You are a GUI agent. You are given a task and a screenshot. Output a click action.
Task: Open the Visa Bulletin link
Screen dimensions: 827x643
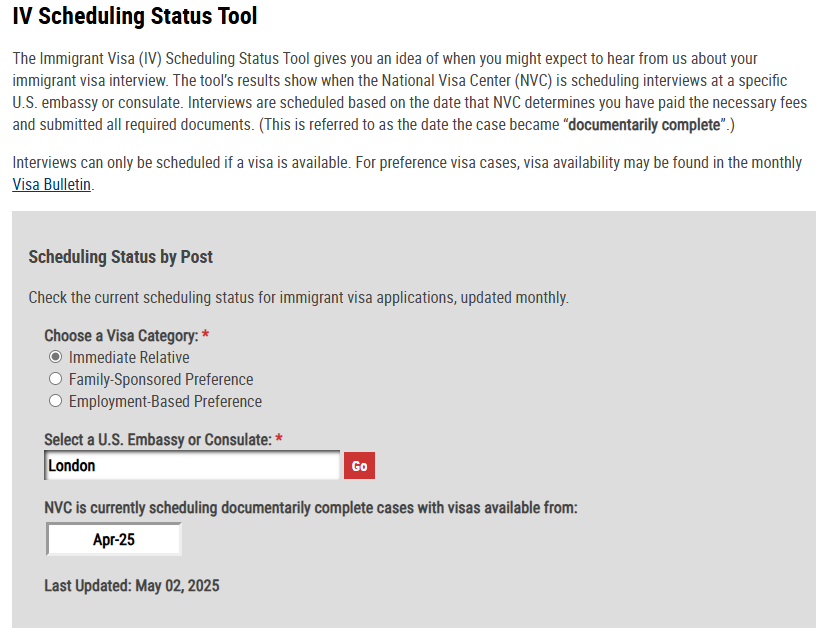pos(52,184)
